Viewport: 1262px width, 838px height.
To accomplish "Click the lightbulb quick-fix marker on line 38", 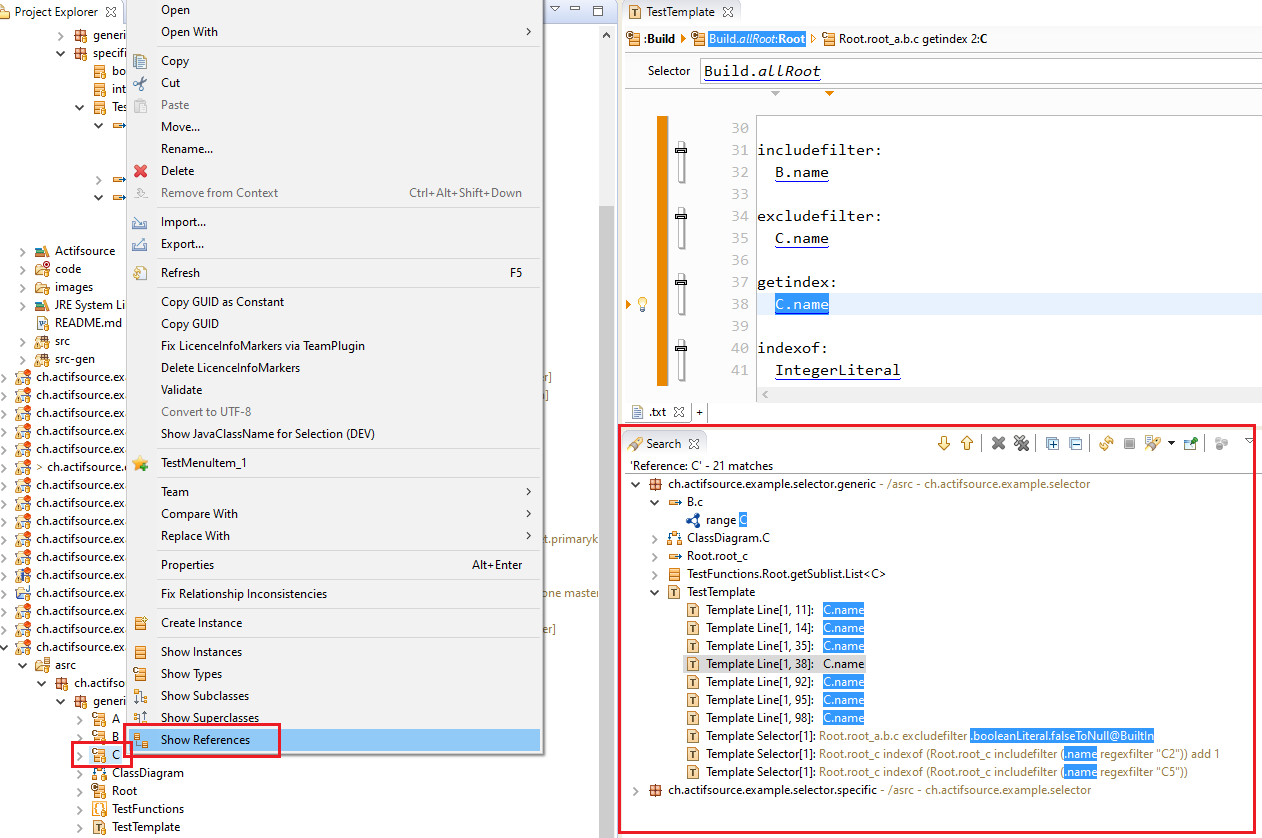I will (643, 304).
